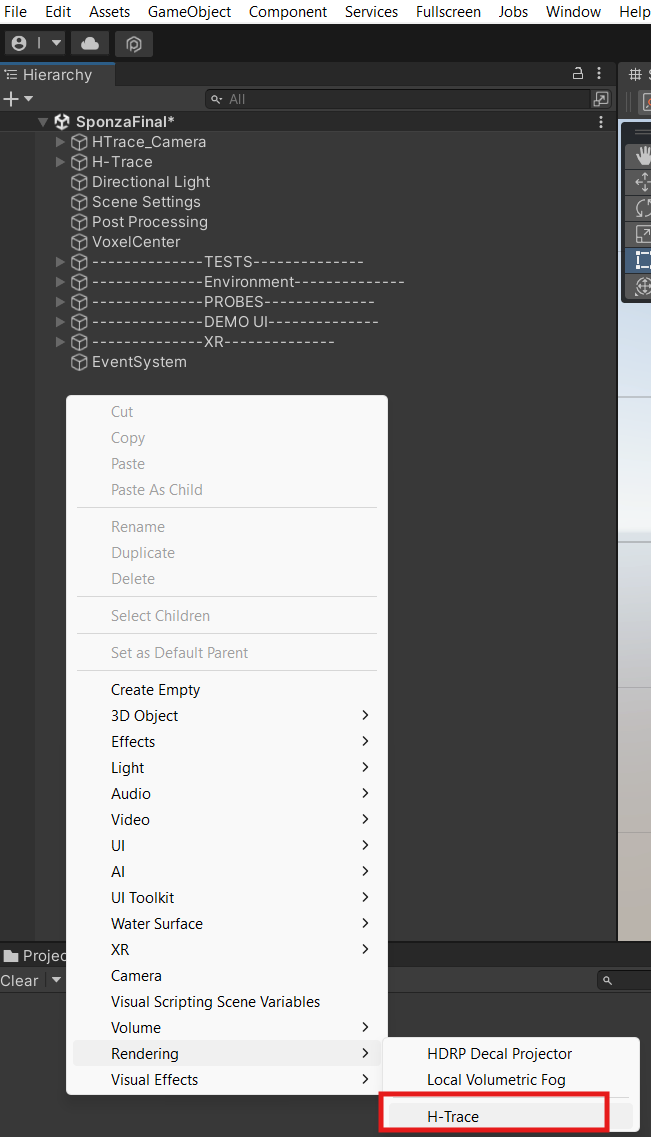This screenshot has width=651, height=1137.
Task: Open the Unity account dropdown
Action: click(x=35, y=44)
